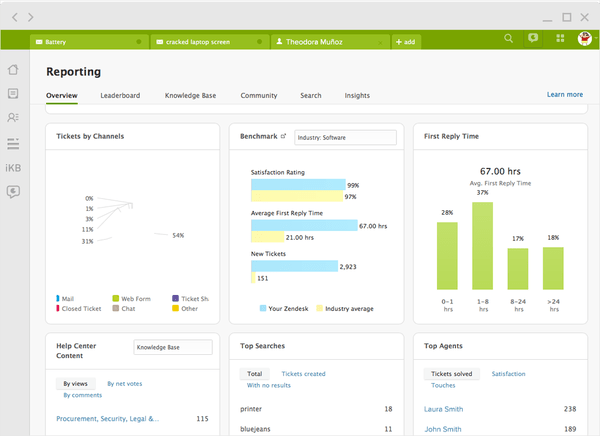Toggle the Mail legend item
Screen dimensions: 600x436
65,299
